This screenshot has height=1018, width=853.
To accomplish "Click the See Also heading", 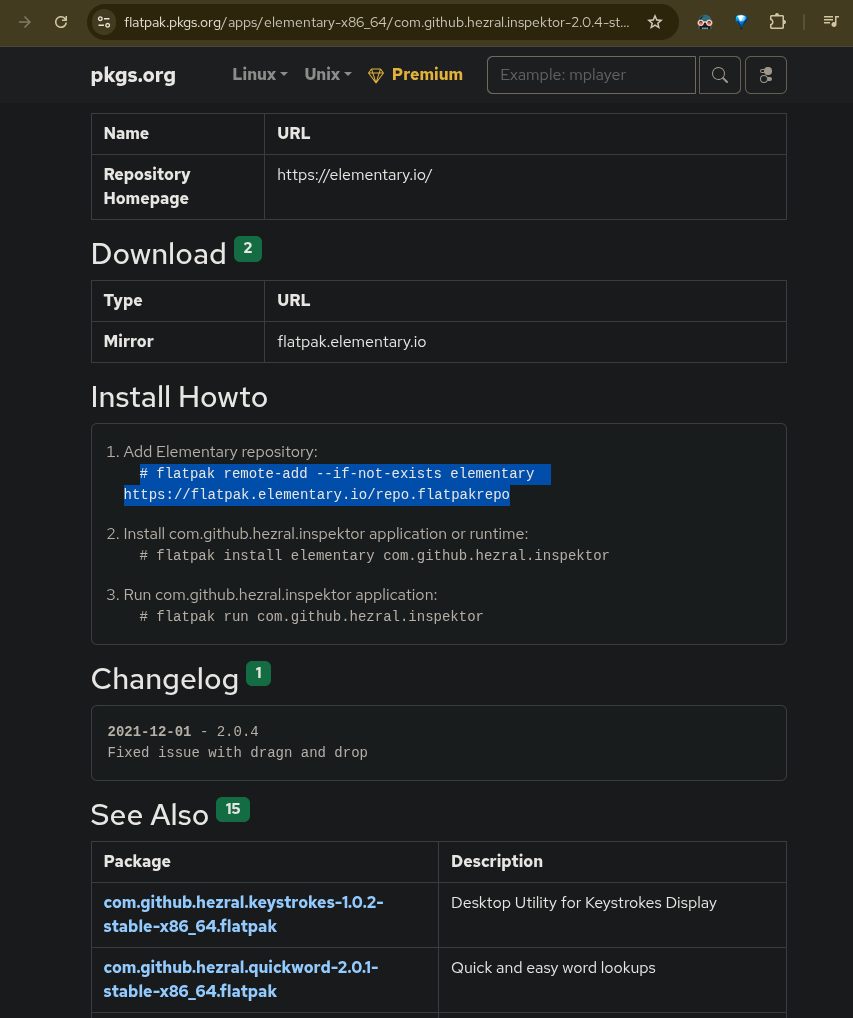I will tap(149, 815).
